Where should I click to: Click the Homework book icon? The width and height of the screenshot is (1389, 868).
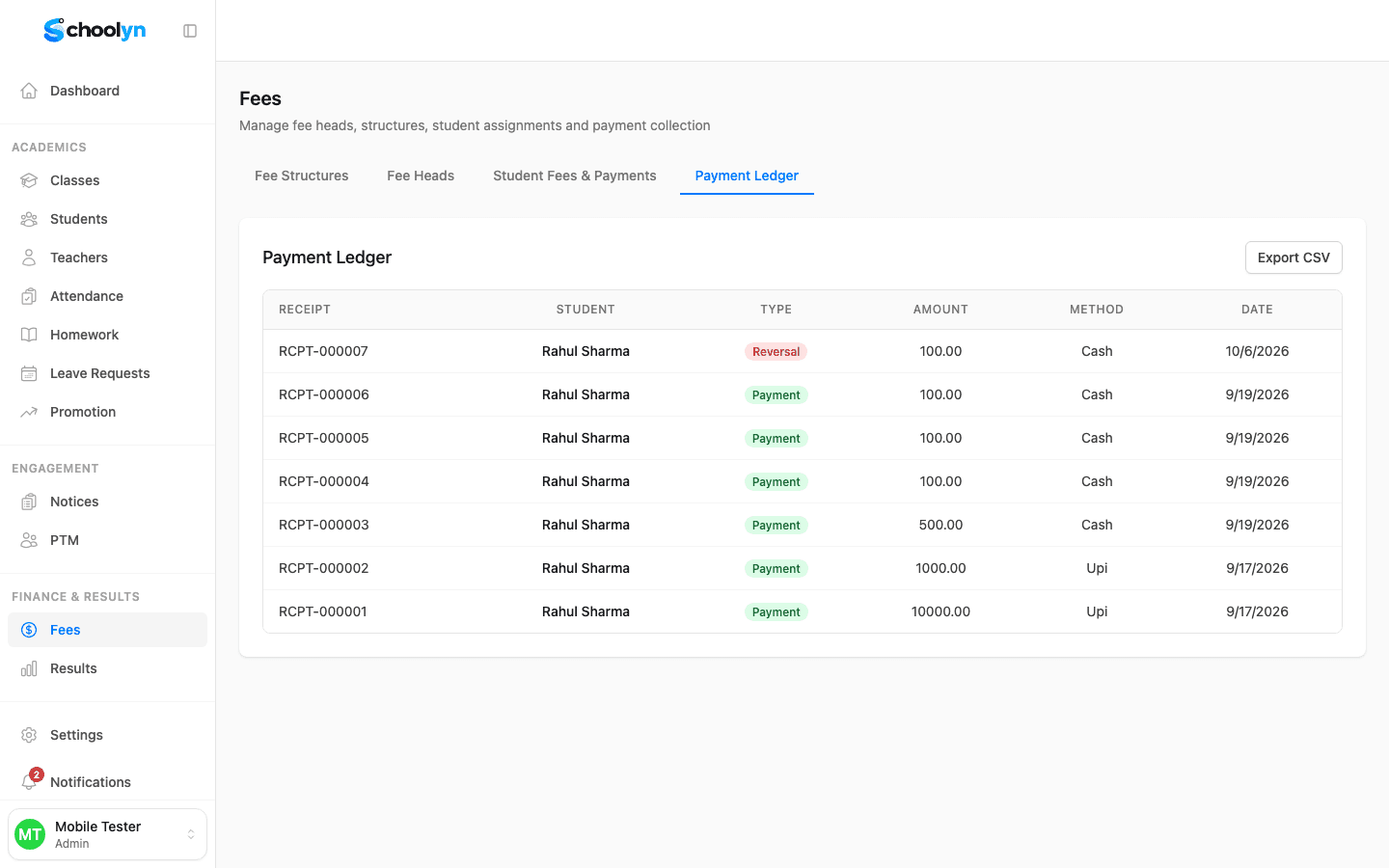(29, 335)
